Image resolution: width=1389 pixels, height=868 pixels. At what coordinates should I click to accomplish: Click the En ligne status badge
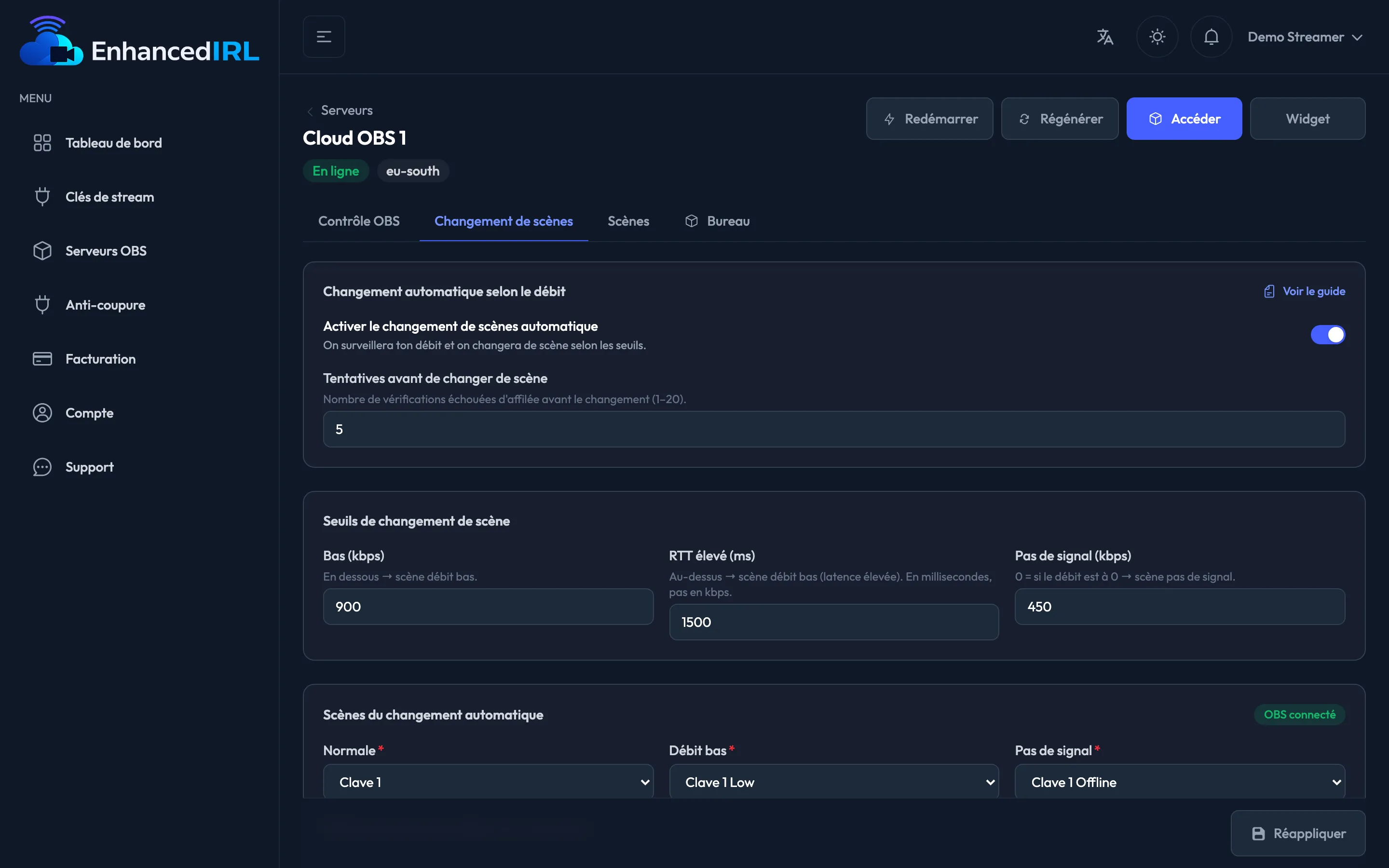[x=336, y=171]
